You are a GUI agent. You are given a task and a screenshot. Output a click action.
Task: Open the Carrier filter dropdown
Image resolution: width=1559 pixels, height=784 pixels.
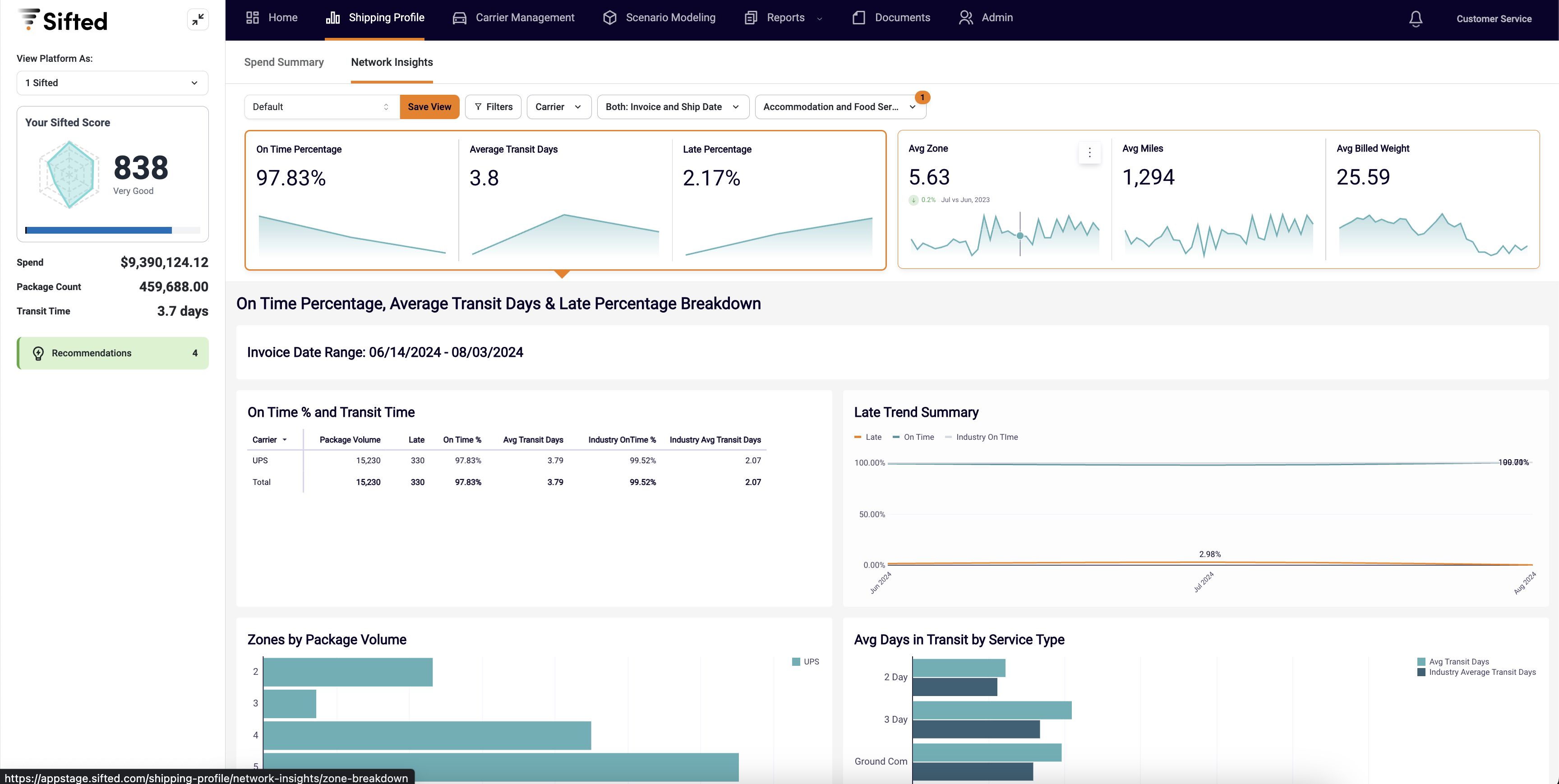(558, 106)
